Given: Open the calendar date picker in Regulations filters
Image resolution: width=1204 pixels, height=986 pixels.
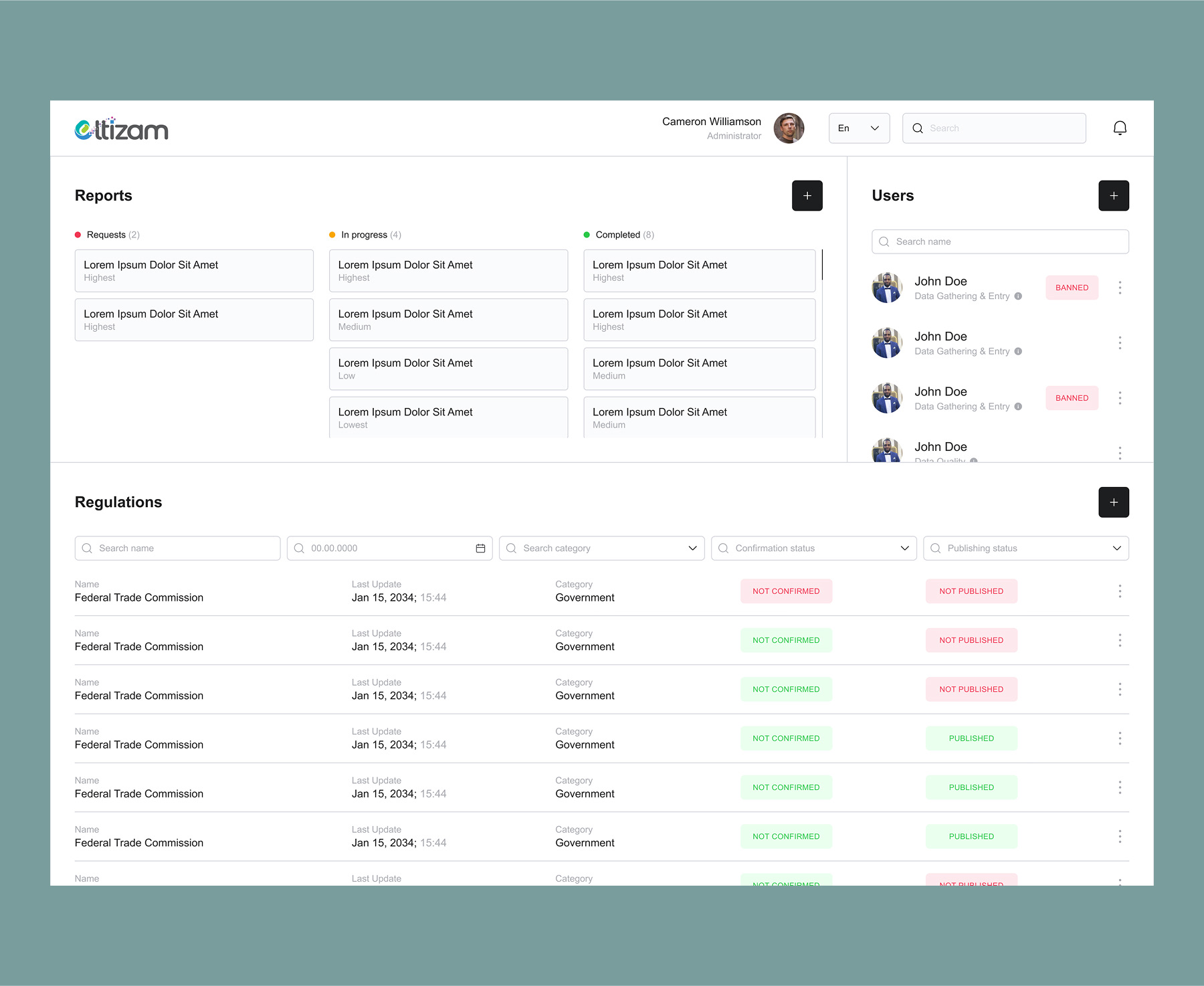Looking at the screenshot, I should point(480,548).
